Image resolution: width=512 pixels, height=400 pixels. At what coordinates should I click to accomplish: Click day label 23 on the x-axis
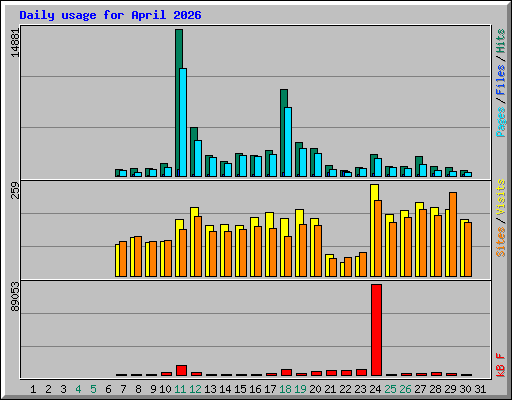tap(360, 389)
